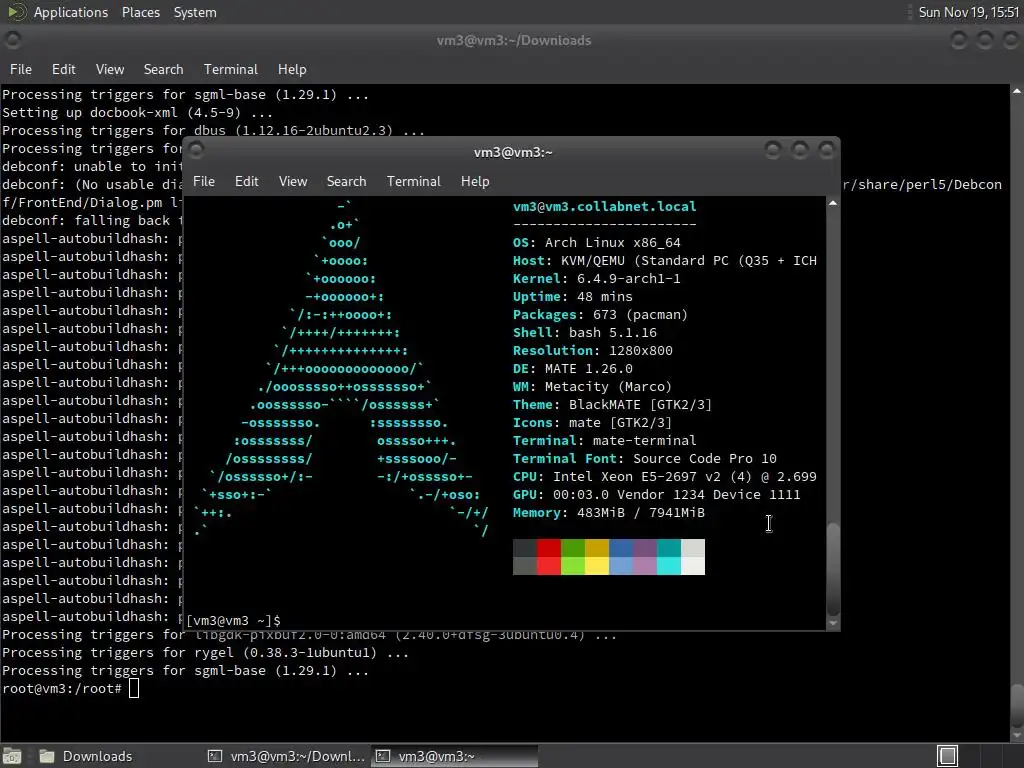Minimize the vm3@vm3:~/Downloads terminal window
The image size is (1024, 768).
959,40
